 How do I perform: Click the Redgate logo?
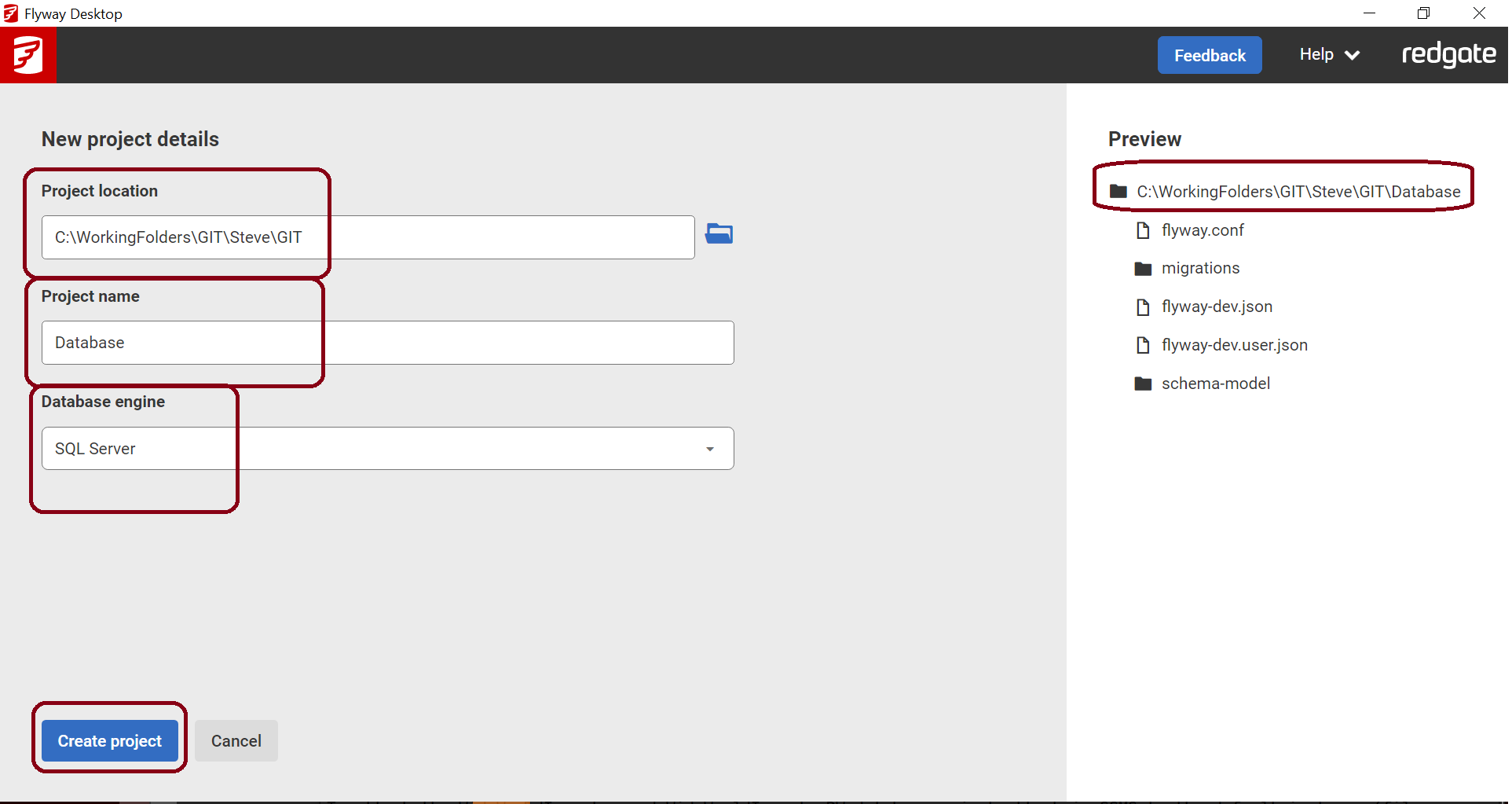coord(1449,54)
